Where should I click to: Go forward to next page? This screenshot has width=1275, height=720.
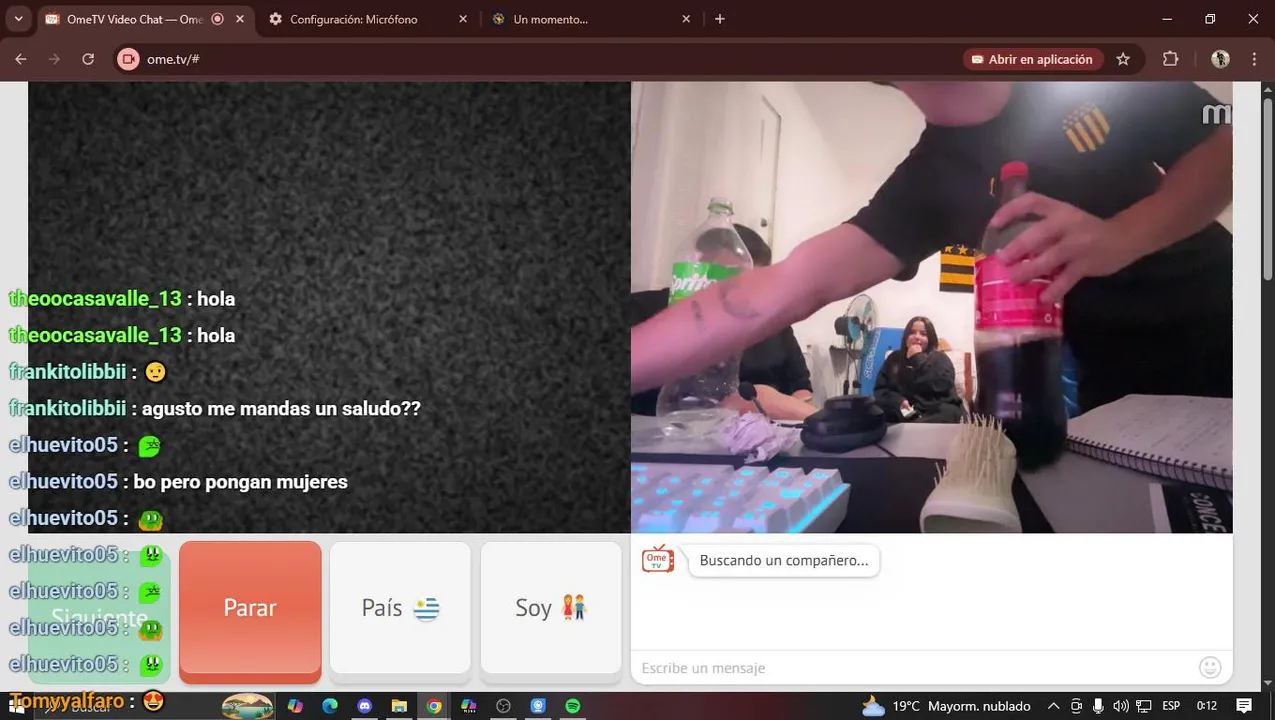click(x=54, y=59)
